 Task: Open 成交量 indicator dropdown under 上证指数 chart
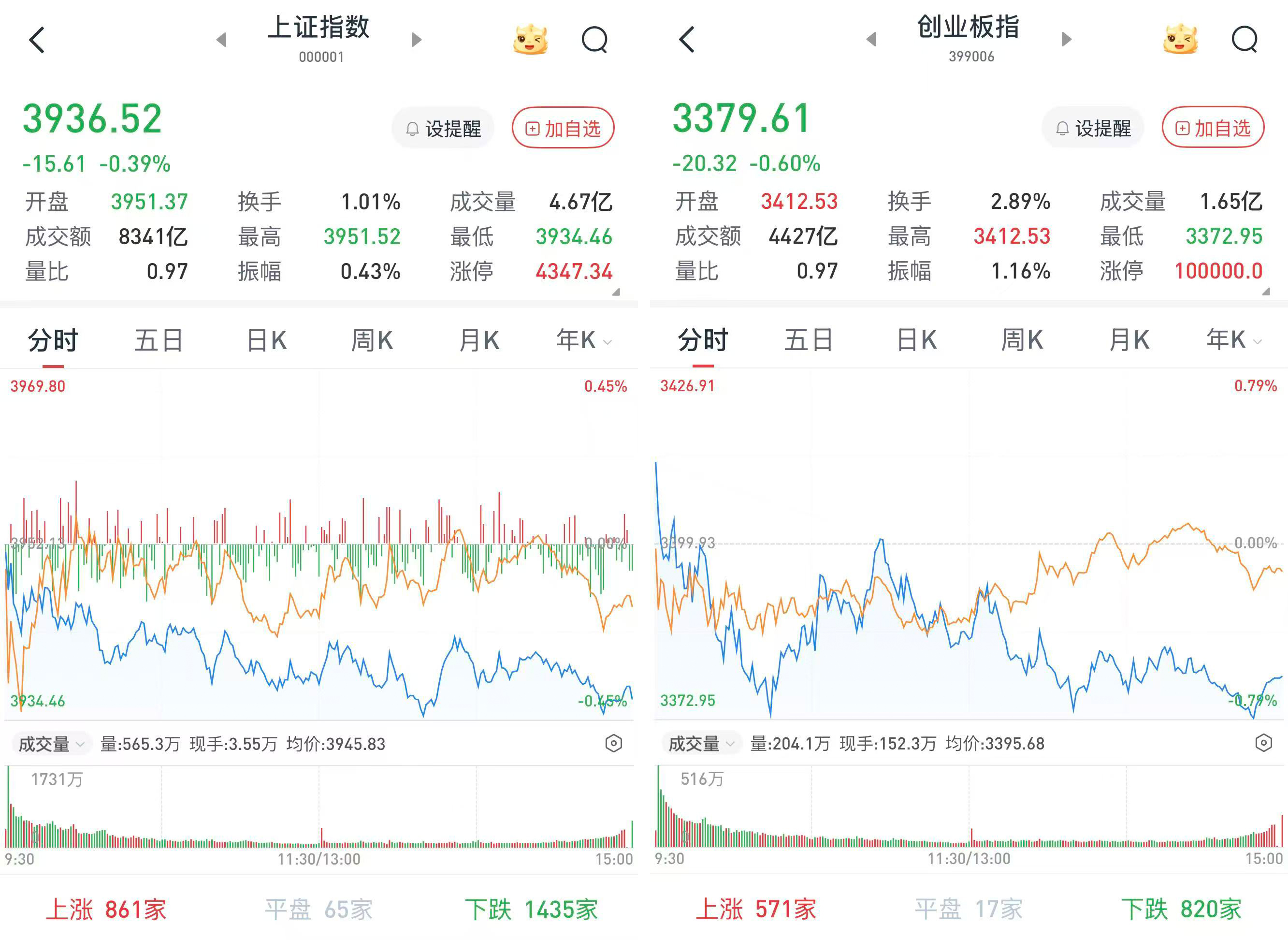[52, 744]
